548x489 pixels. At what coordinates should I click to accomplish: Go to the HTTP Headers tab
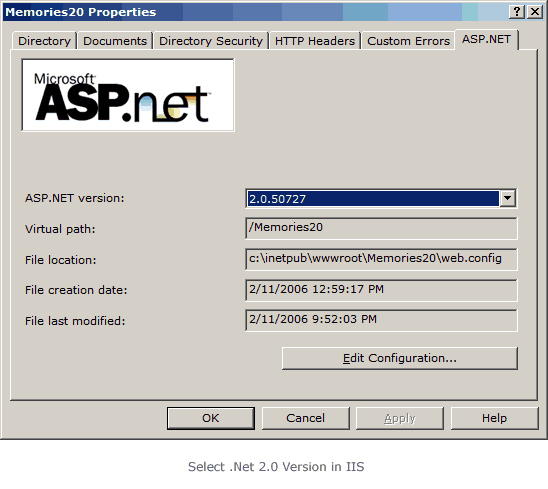coord(315,41)
